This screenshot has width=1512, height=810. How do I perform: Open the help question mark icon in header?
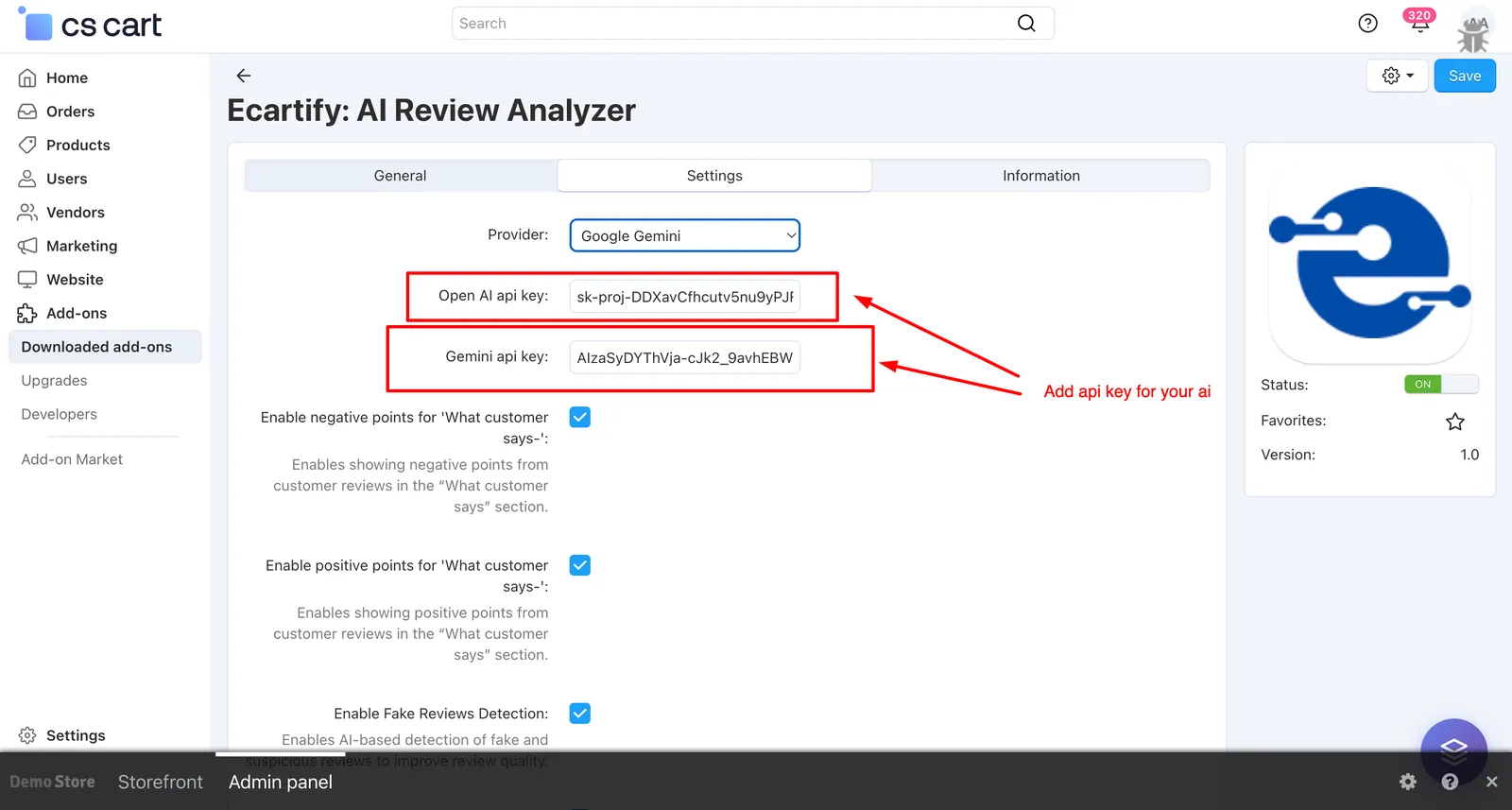pos(1367,24)
